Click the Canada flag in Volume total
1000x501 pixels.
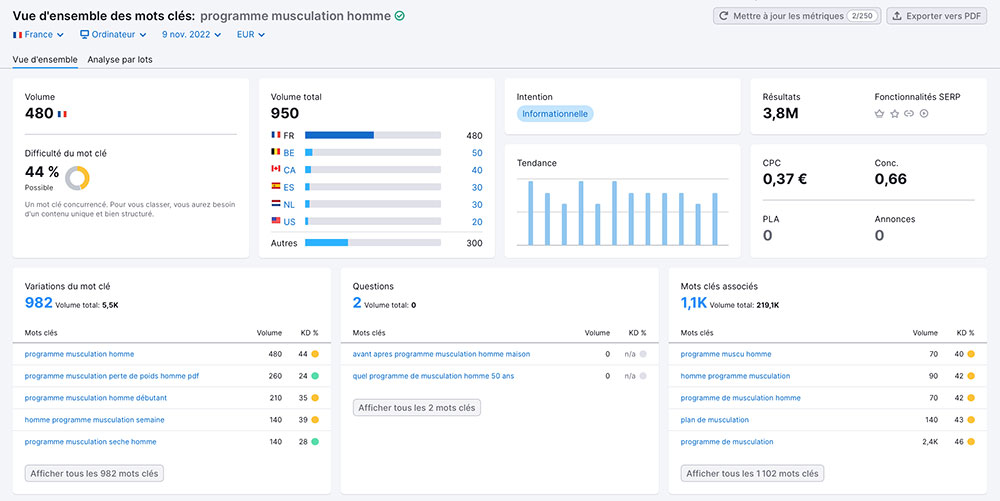(276, 170)
